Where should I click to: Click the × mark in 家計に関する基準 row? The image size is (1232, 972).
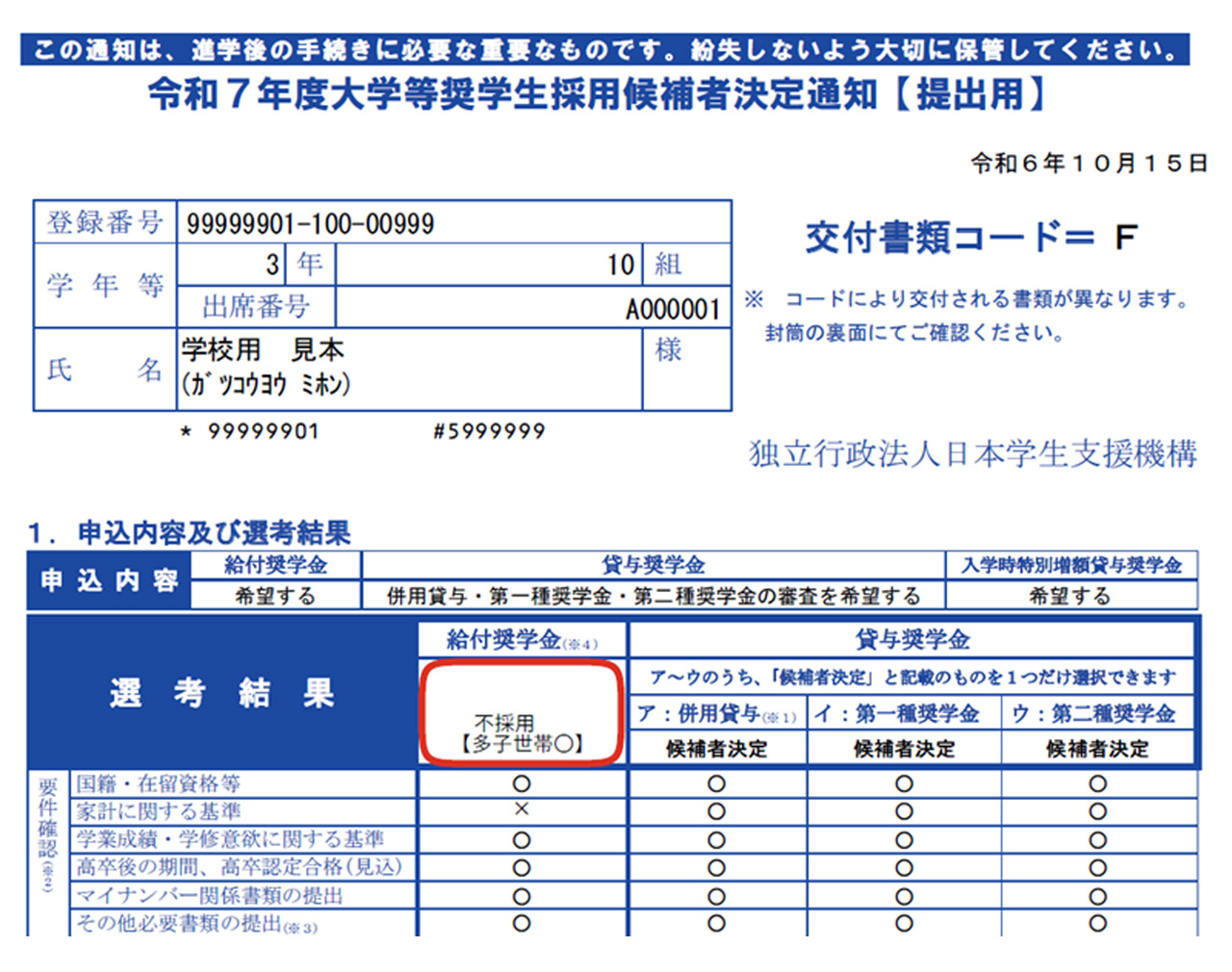tap(522, 809)
